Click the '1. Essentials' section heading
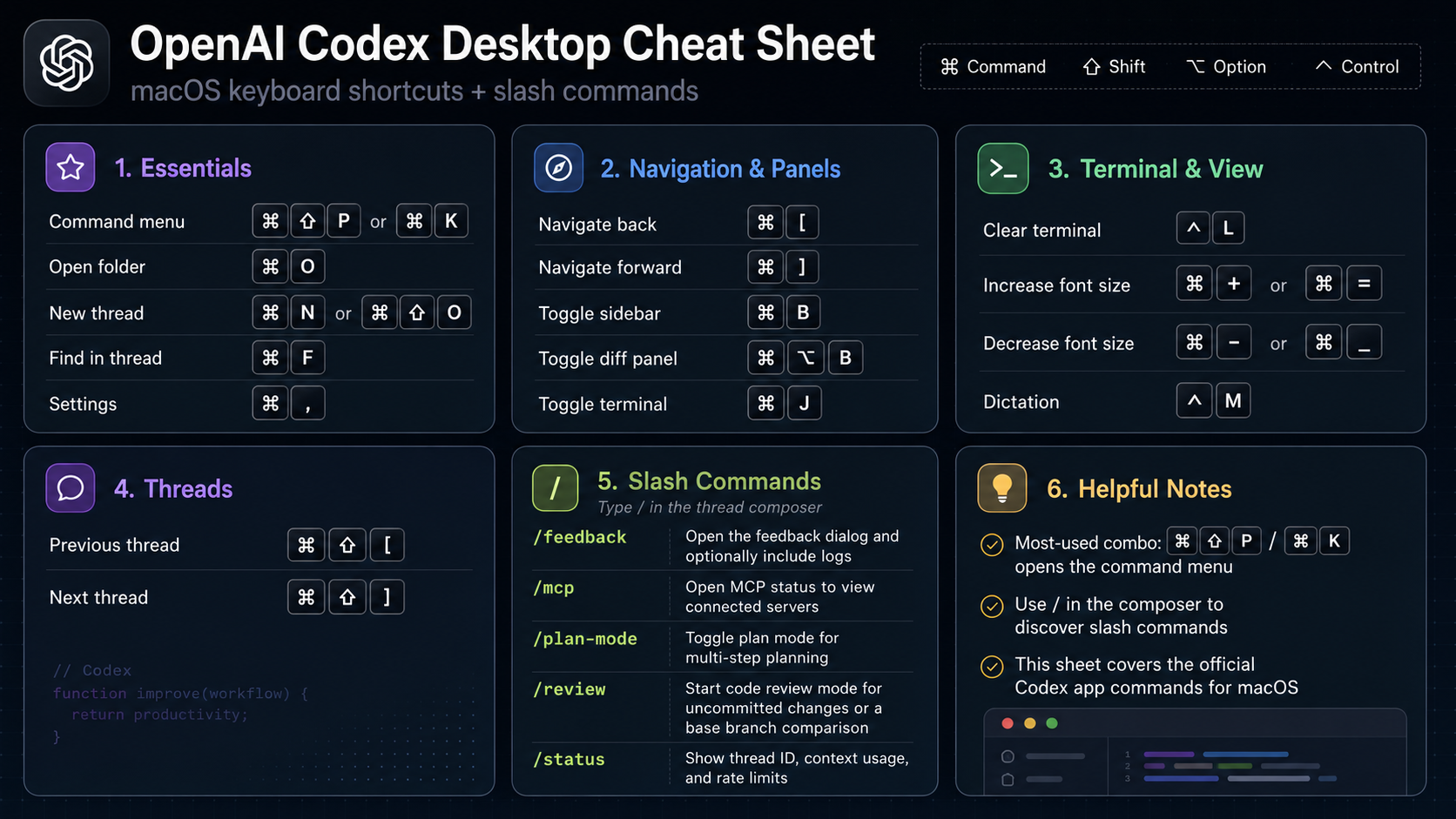This screenshot has width=1456, height=819. coord(183,168)
